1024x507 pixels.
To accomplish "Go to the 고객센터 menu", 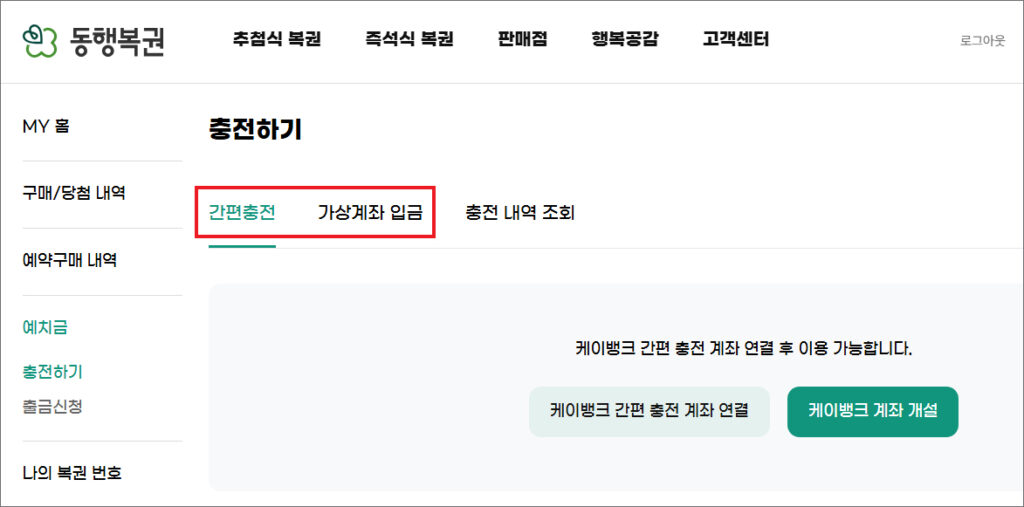I will (735, 40).
